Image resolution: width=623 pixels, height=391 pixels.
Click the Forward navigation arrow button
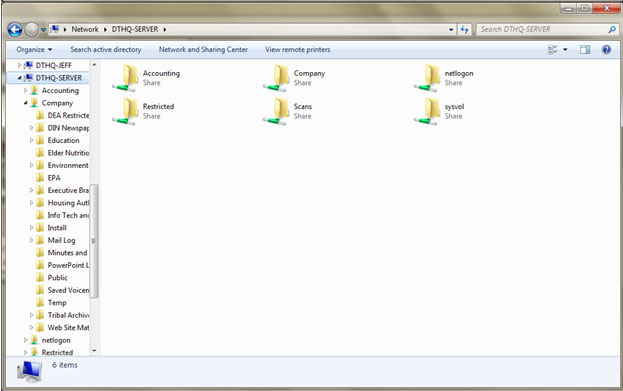point(31,29)
